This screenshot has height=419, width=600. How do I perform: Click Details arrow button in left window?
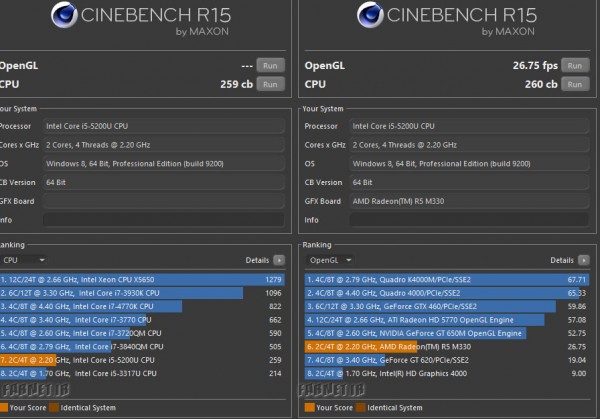(279, 260)
